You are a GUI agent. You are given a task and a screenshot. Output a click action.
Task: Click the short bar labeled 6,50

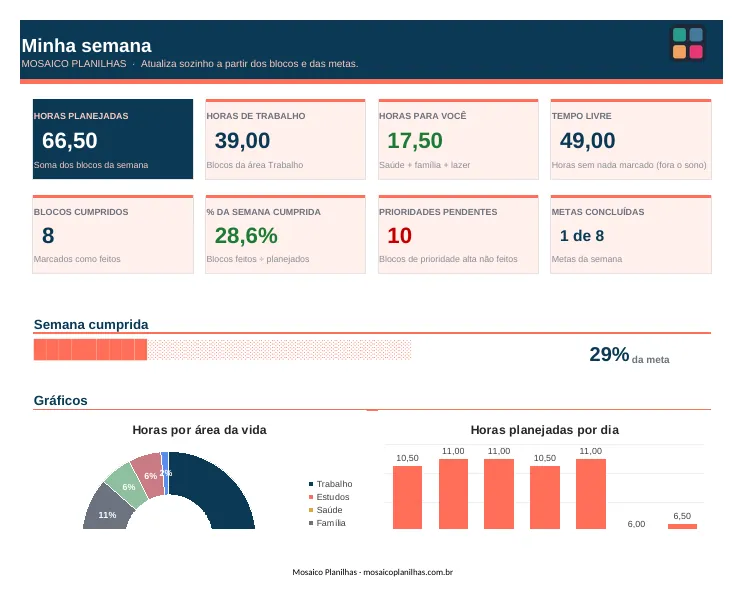(x=682, y=526)
